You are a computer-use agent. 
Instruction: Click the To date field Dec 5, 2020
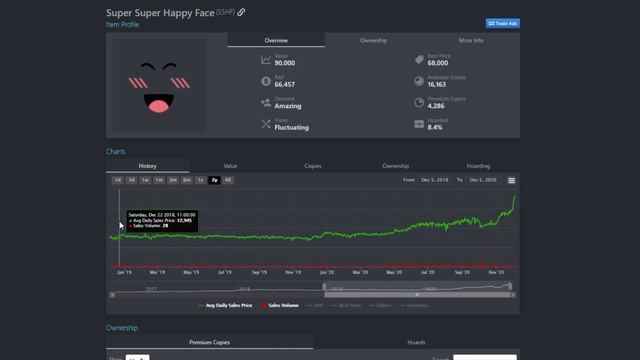pyautogui.click(x=482, y=180)
